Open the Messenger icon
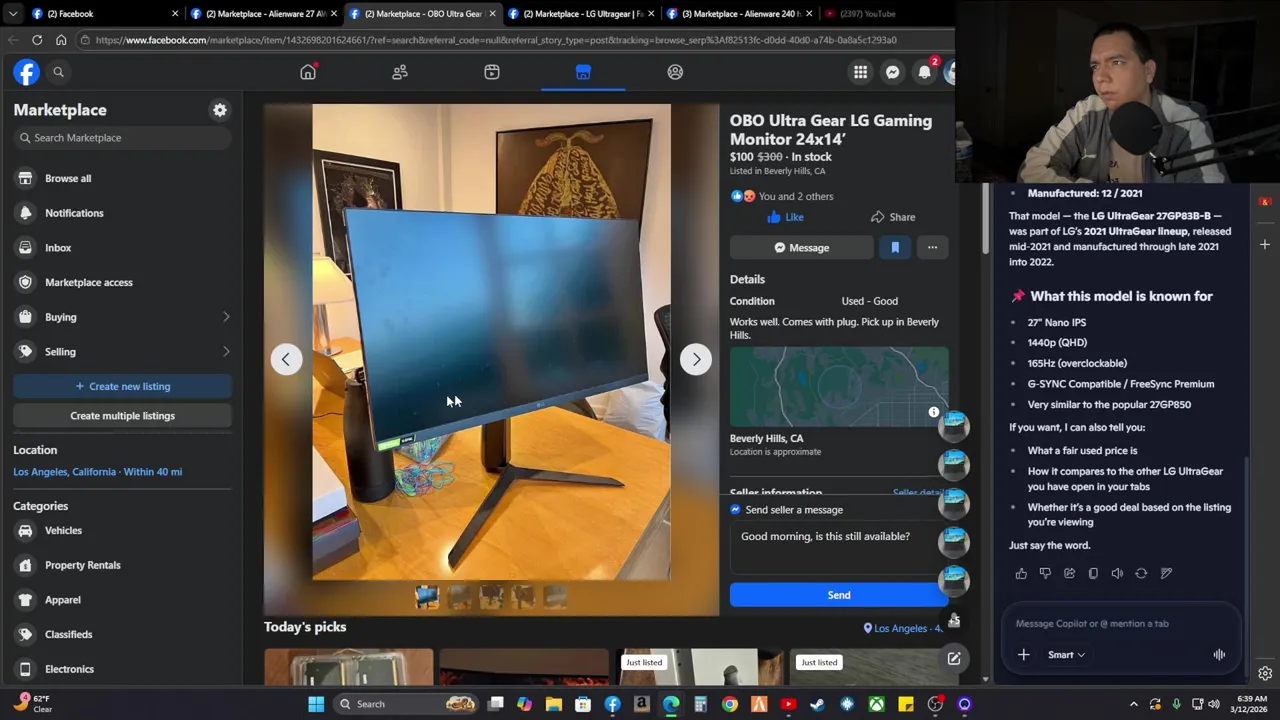1280x720 pixels. point(892,72)
